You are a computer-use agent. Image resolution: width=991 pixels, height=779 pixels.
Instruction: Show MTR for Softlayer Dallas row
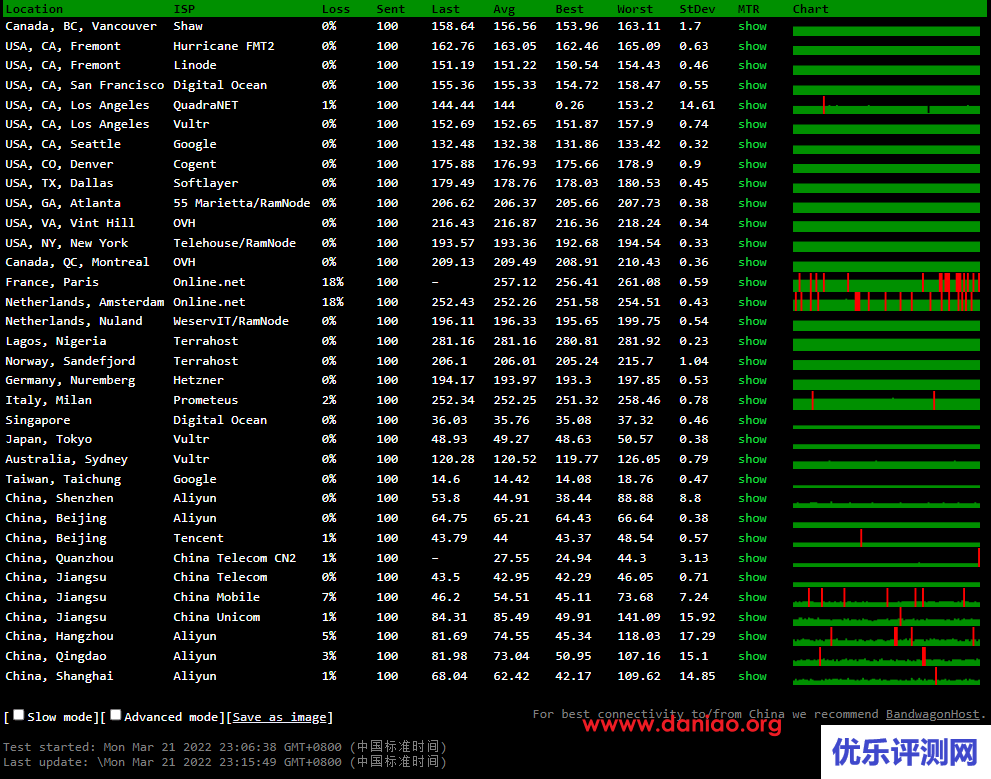point(752,183)
